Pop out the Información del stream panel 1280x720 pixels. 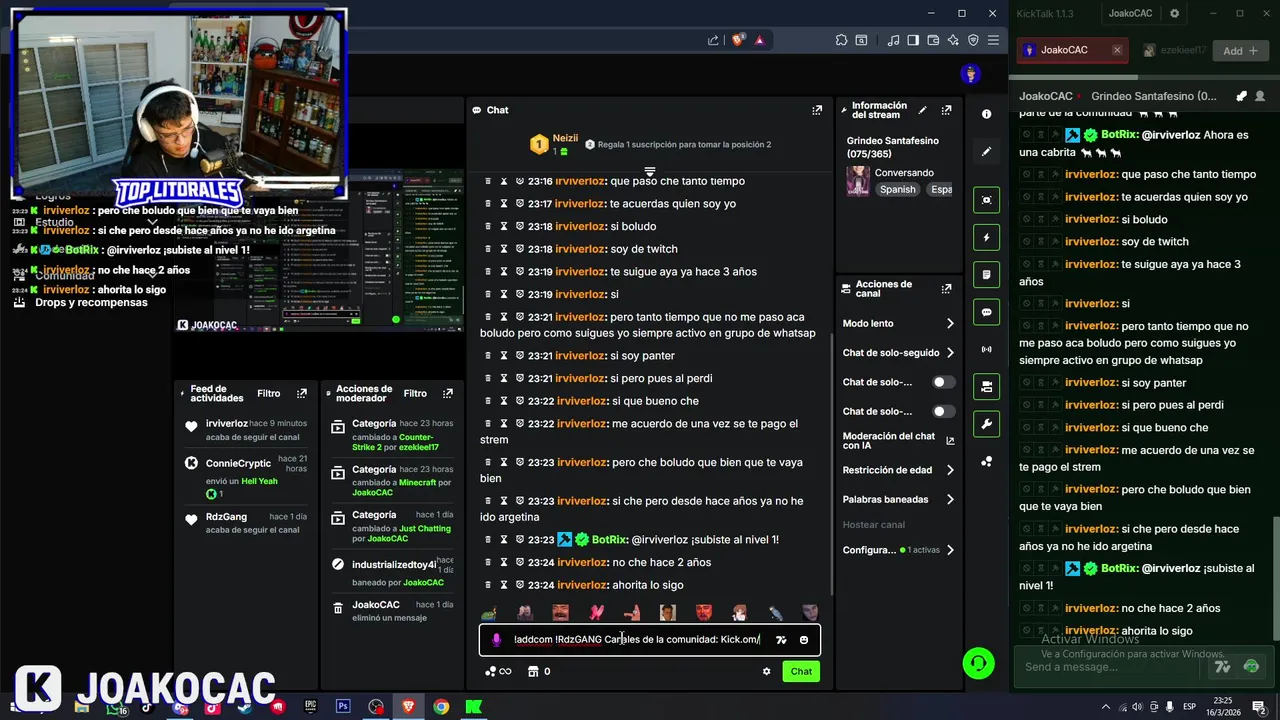click(x=946, y=110)
